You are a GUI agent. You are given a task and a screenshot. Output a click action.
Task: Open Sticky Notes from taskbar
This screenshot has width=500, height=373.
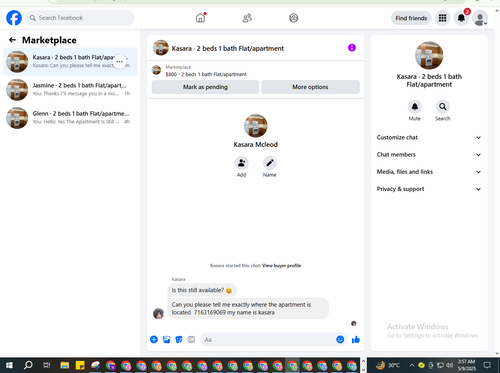click(x=80, y=366)
